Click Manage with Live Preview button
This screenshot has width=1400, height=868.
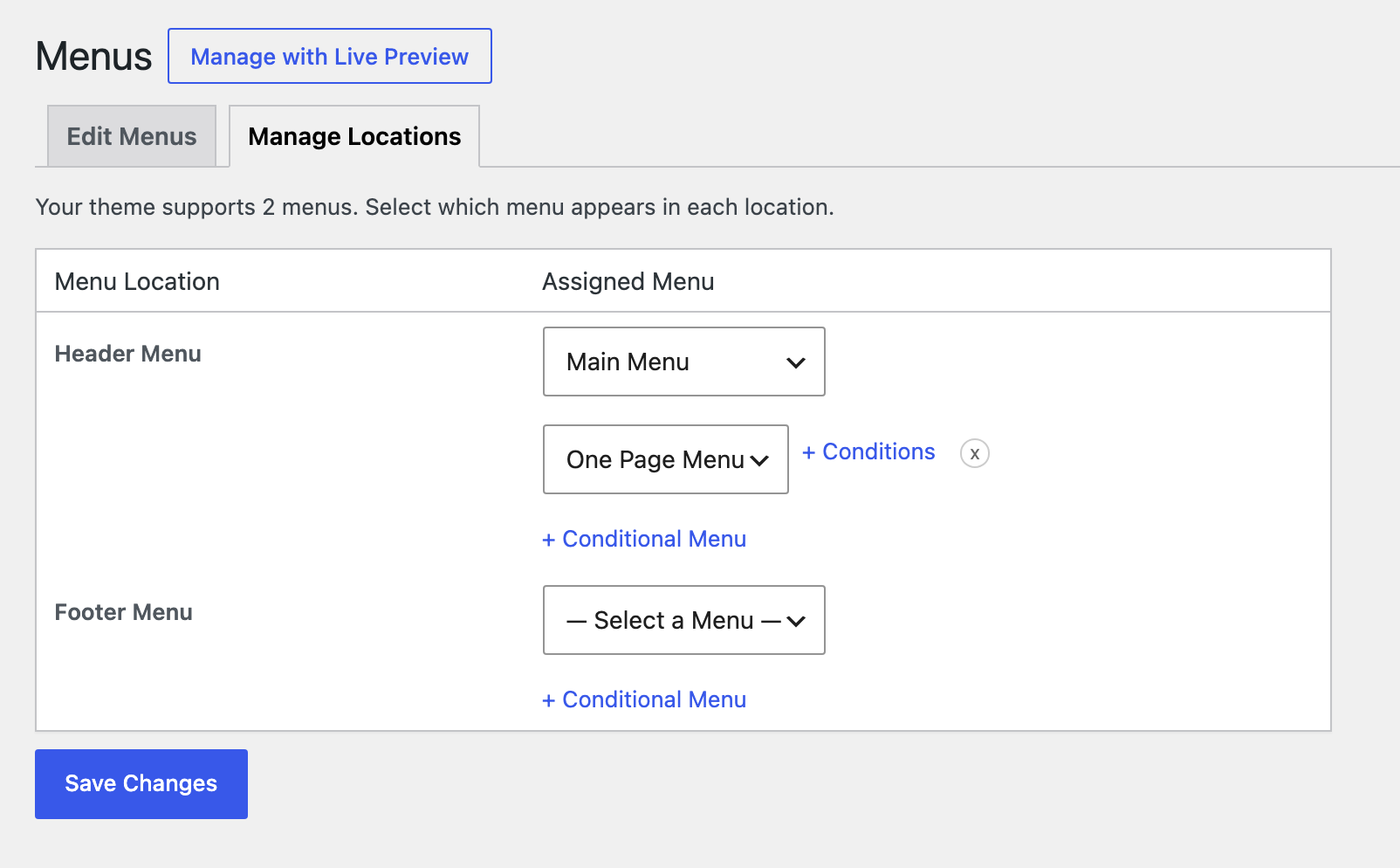330,56
